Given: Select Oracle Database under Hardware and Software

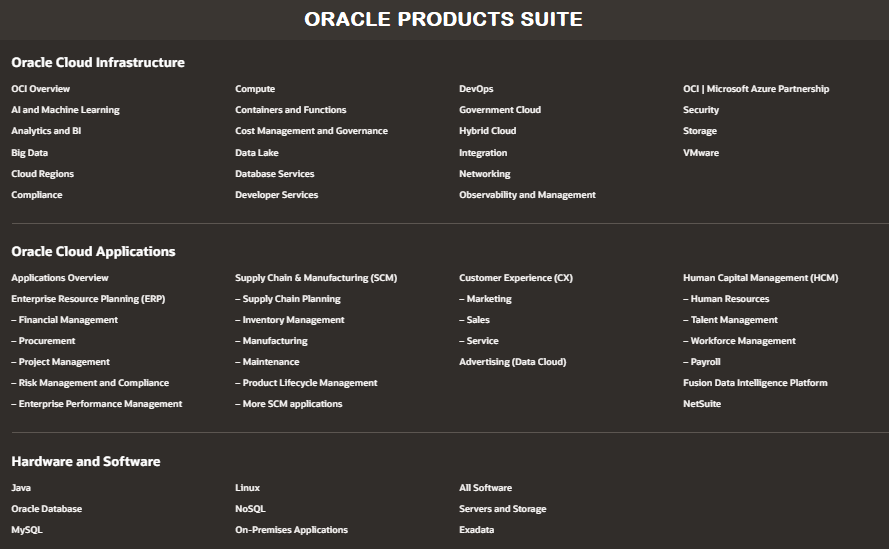Looking at the screenshot, I should (x=46, y=509).
